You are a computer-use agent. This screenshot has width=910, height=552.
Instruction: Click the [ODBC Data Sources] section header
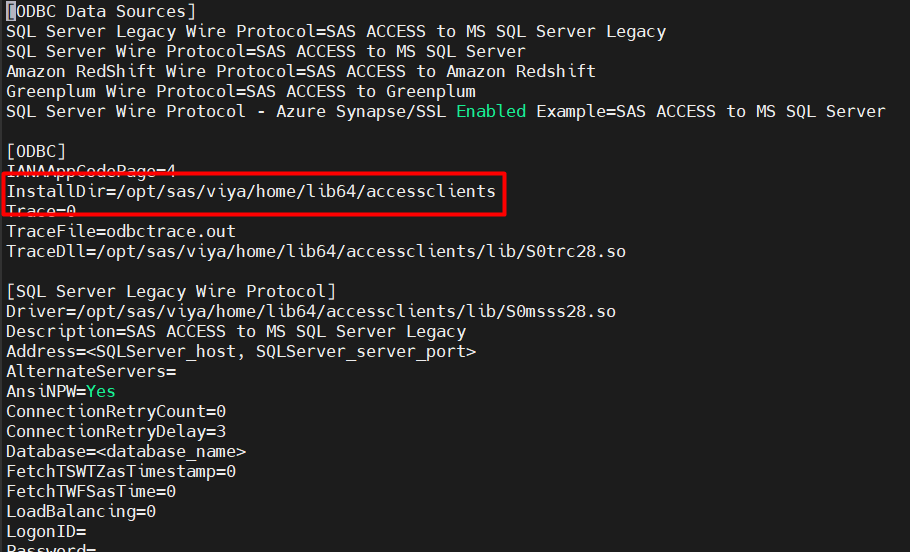[x=101, y=11]
